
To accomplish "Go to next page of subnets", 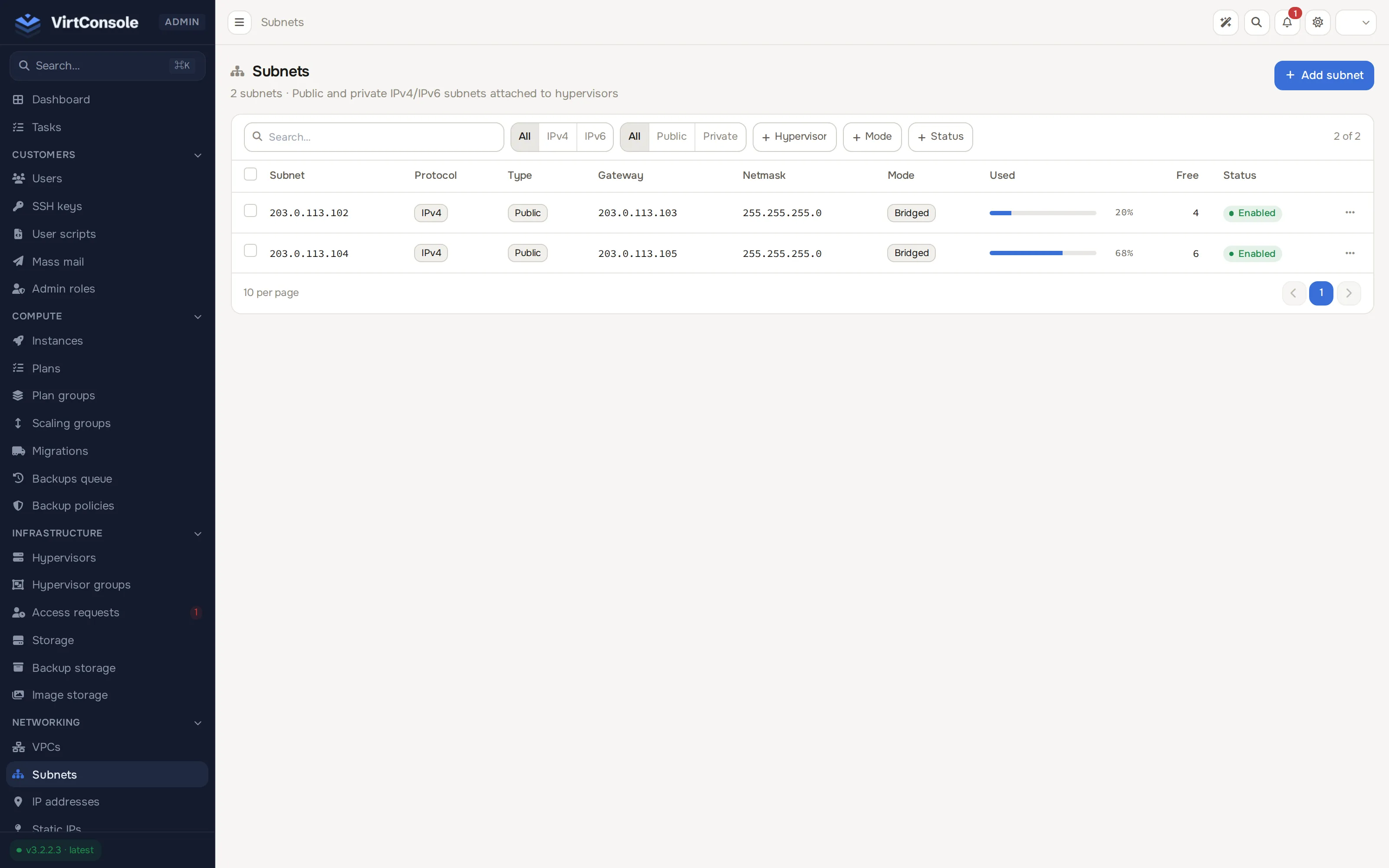I will tap(1349, 293).
